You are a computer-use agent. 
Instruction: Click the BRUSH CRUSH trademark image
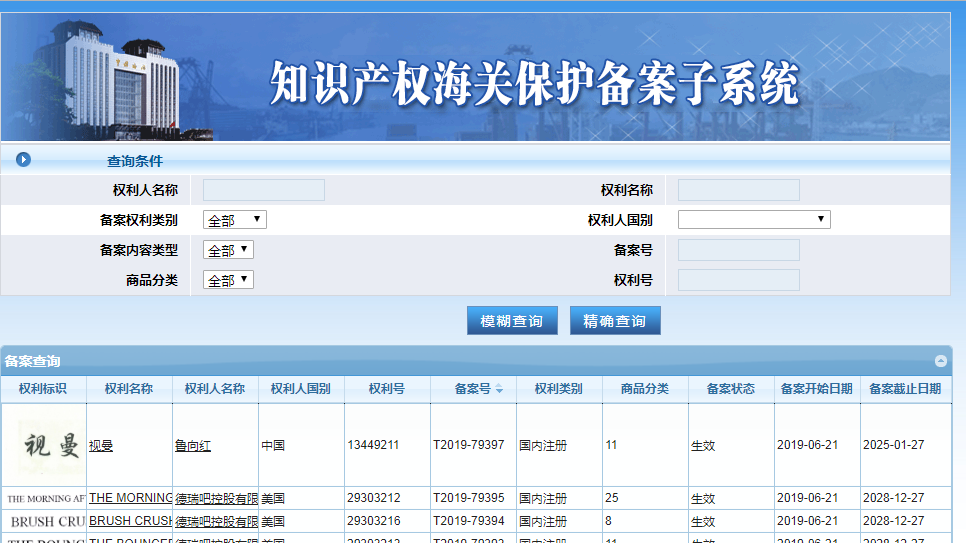click(44, 521)
